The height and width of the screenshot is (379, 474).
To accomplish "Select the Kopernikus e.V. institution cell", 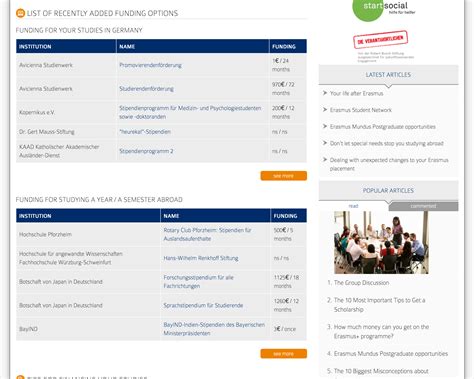I will coord(66,112).
